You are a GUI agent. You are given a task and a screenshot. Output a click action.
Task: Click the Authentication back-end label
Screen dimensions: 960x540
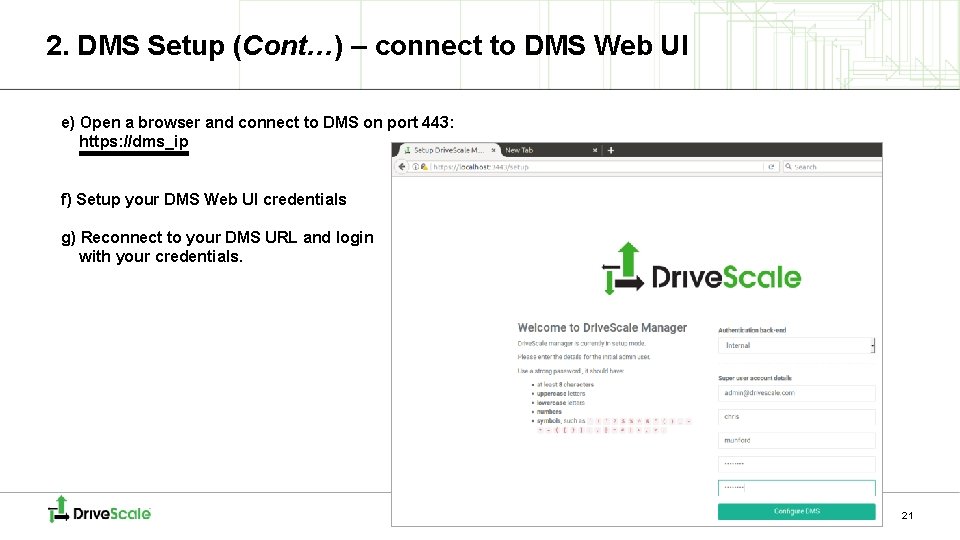click(752, 330)
